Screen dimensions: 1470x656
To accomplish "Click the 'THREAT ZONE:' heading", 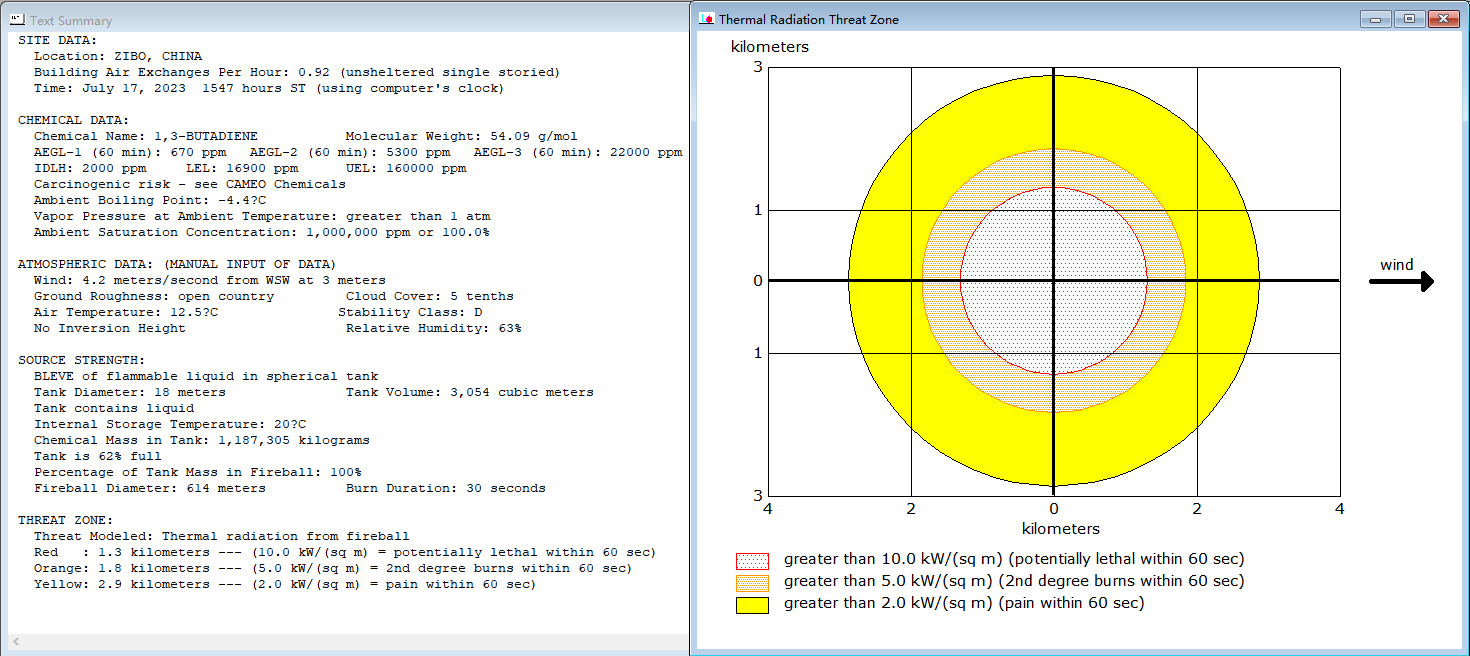I will [66, 520].
